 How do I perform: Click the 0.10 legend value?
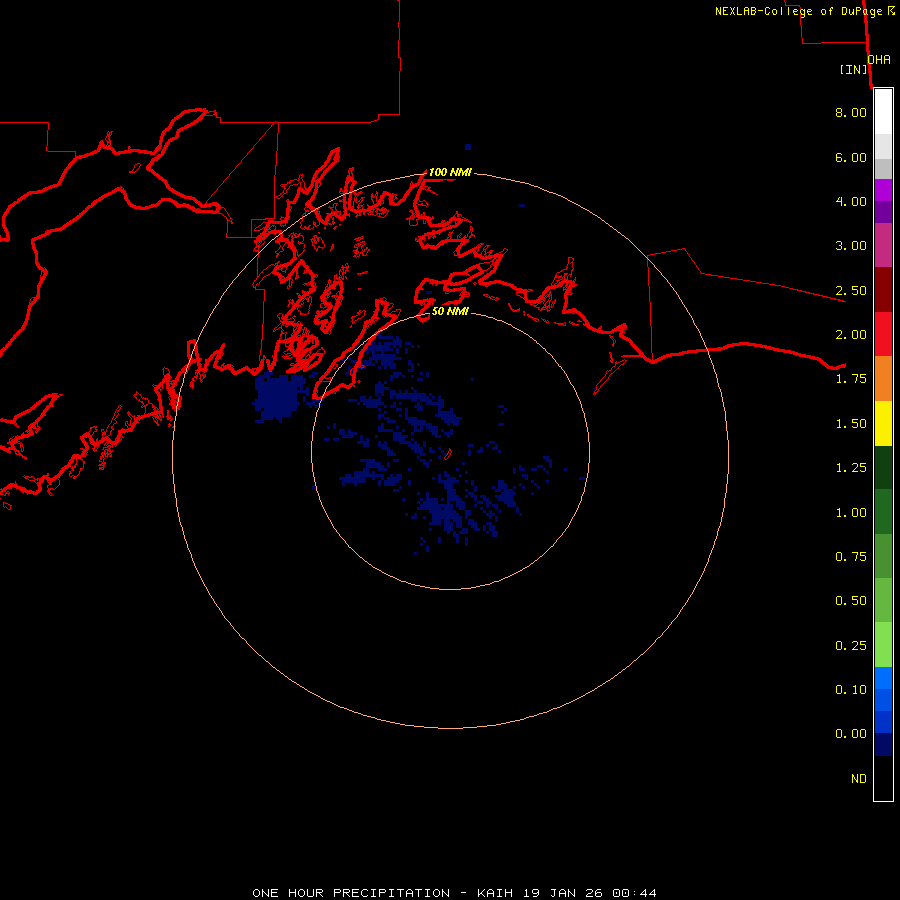click(851, 690)
